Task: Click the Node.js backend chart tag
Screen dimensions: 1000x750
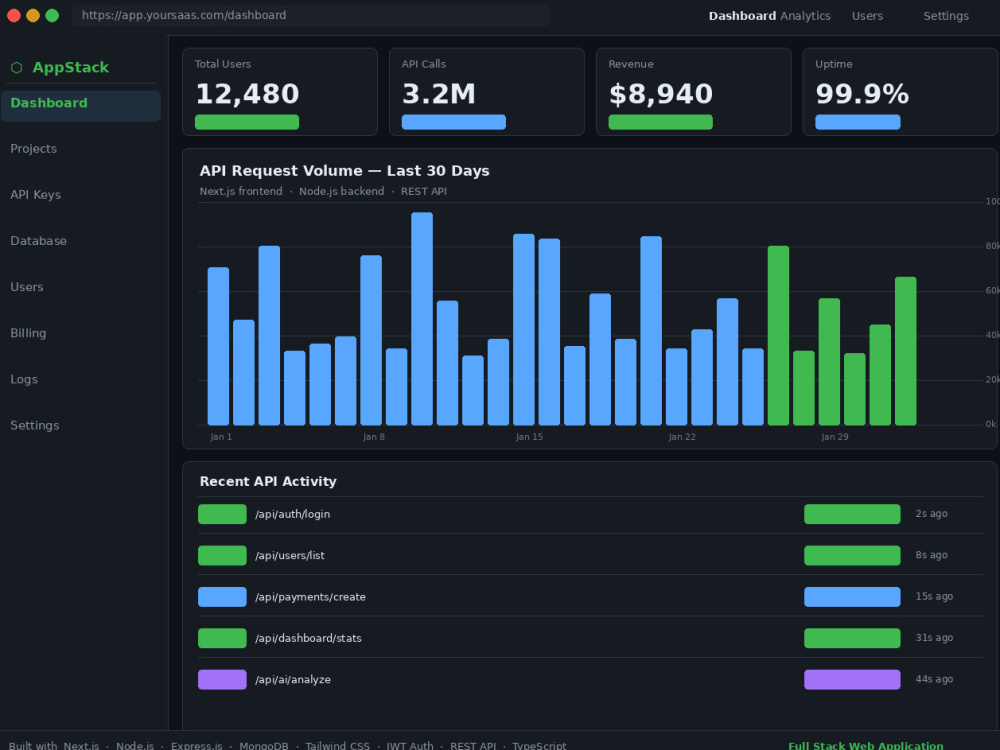Action: 342,191
